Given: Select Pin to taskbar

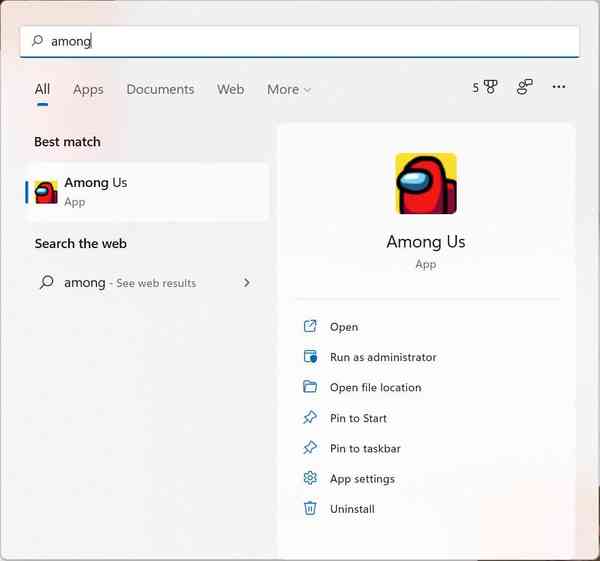Looking at the screenshot, I should 365,448.
